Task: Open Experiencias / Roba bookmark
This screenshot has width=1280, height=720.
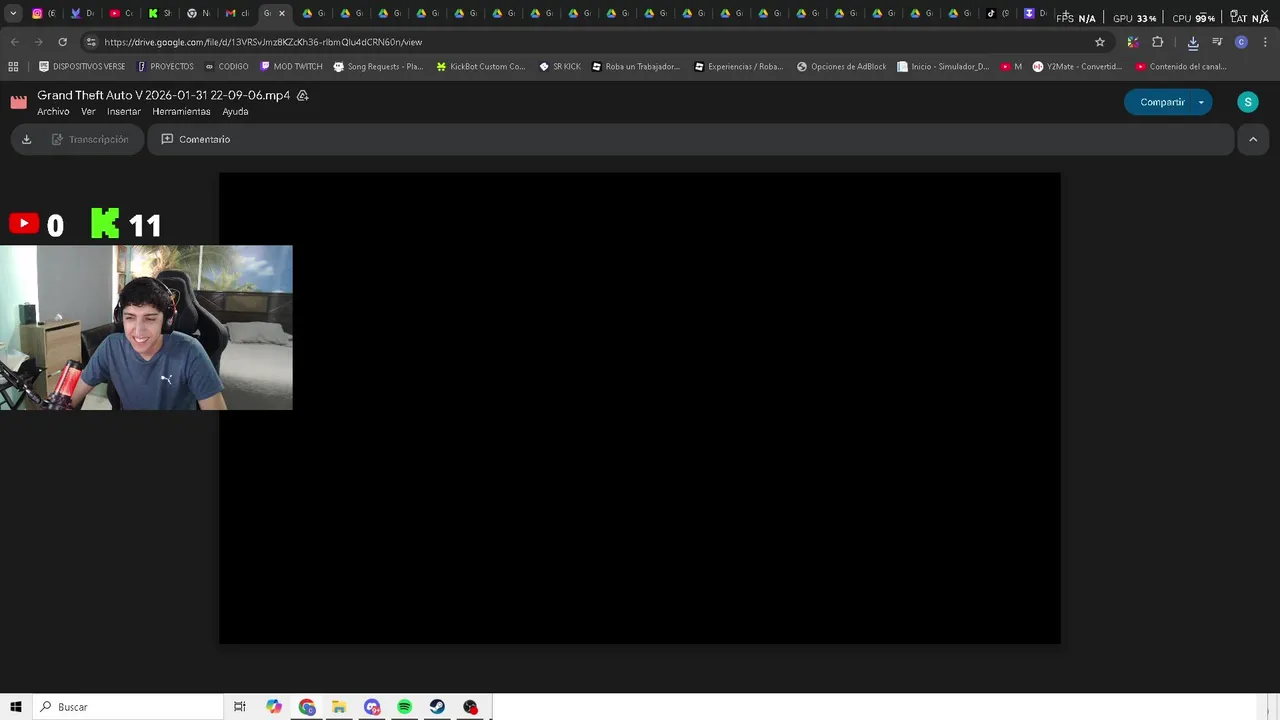Action: [x=739, y=67]
